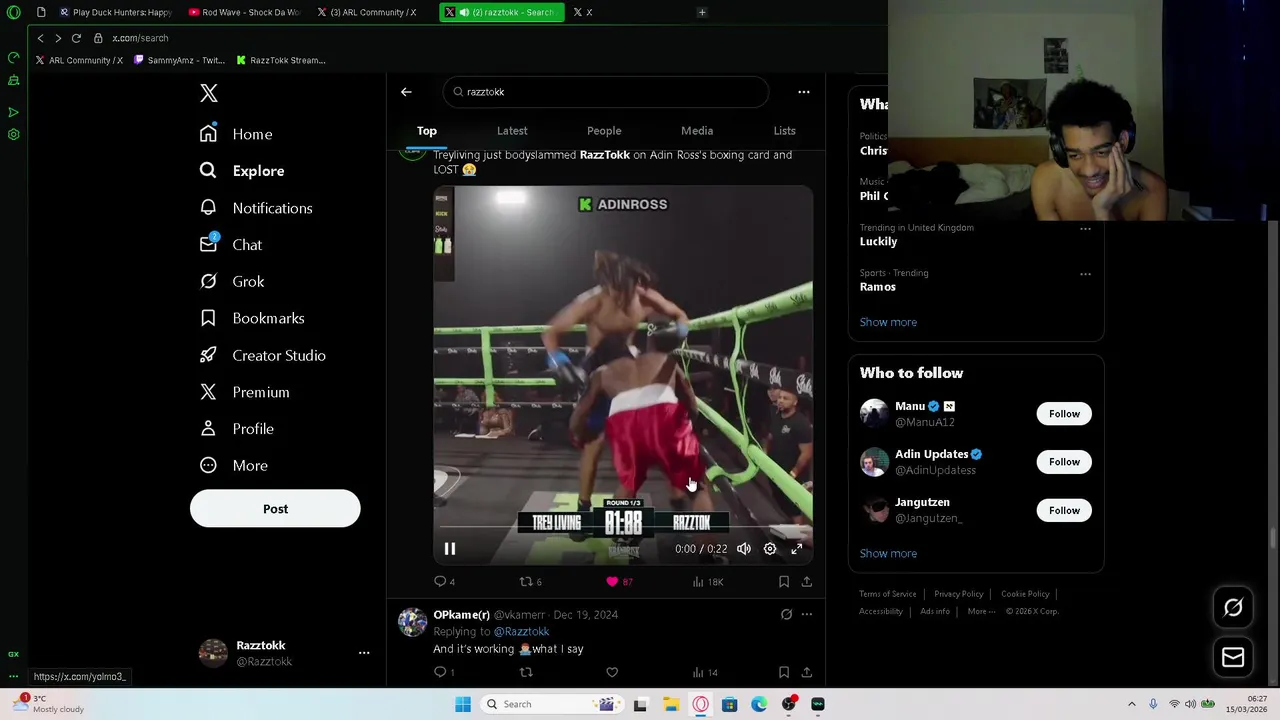Click the X logo in the sidebar
This screenshot has height=720, width=1280.
(x=208, y=93)
